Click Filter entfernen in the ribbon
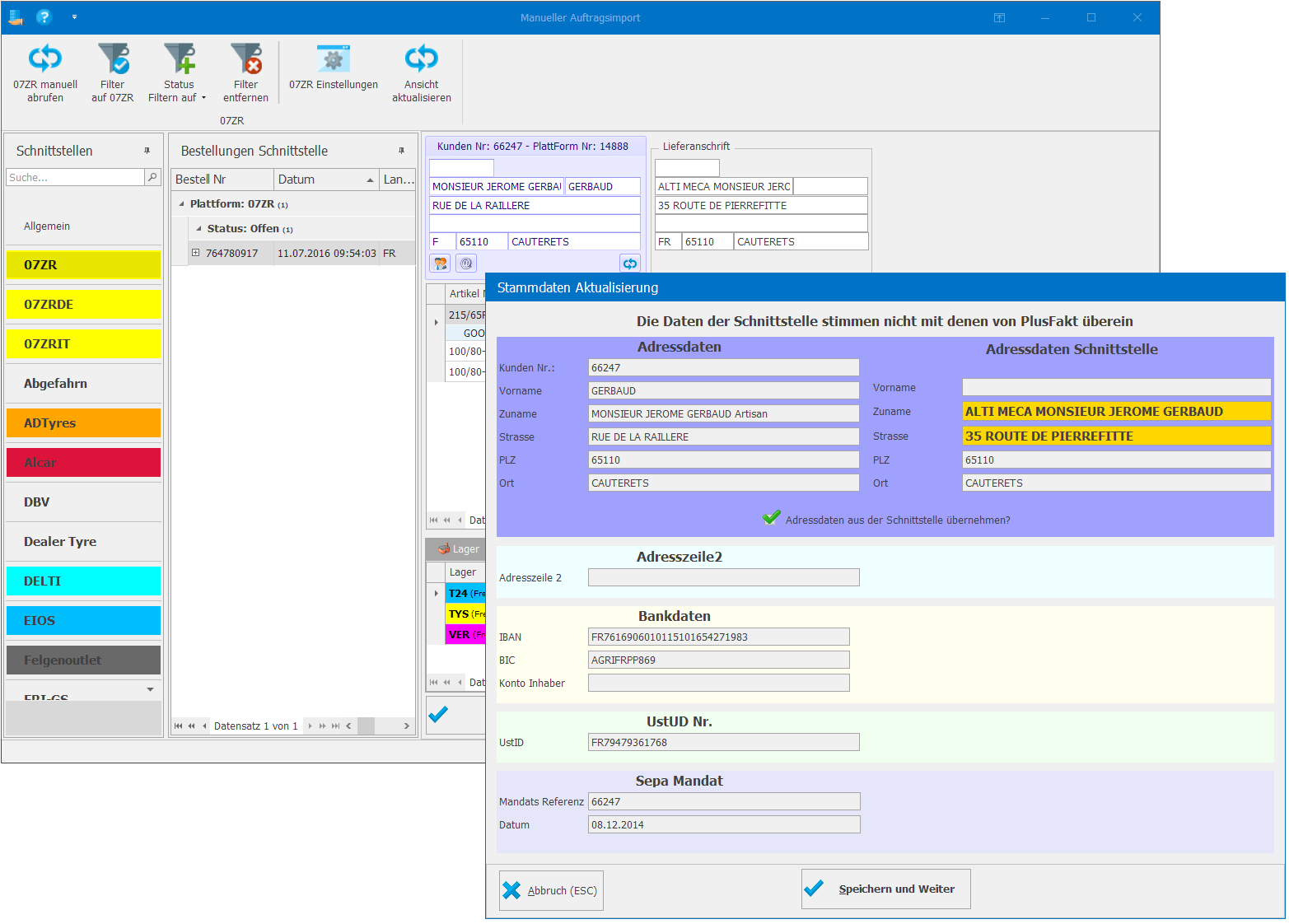This screenshot has height=924, width=1289. (245, 73)
